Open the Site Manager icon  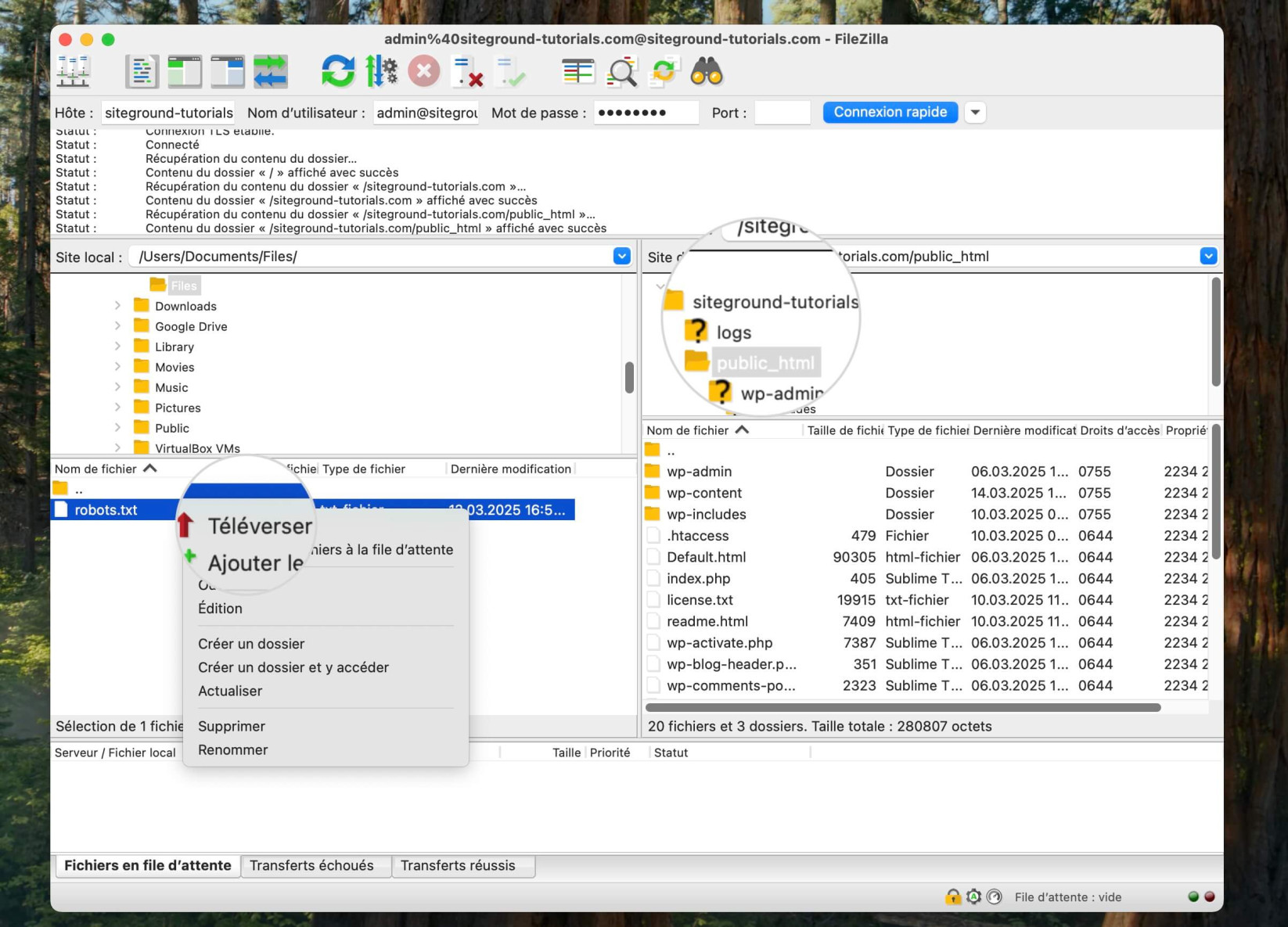pyautogui.click(x=74, y=72)
